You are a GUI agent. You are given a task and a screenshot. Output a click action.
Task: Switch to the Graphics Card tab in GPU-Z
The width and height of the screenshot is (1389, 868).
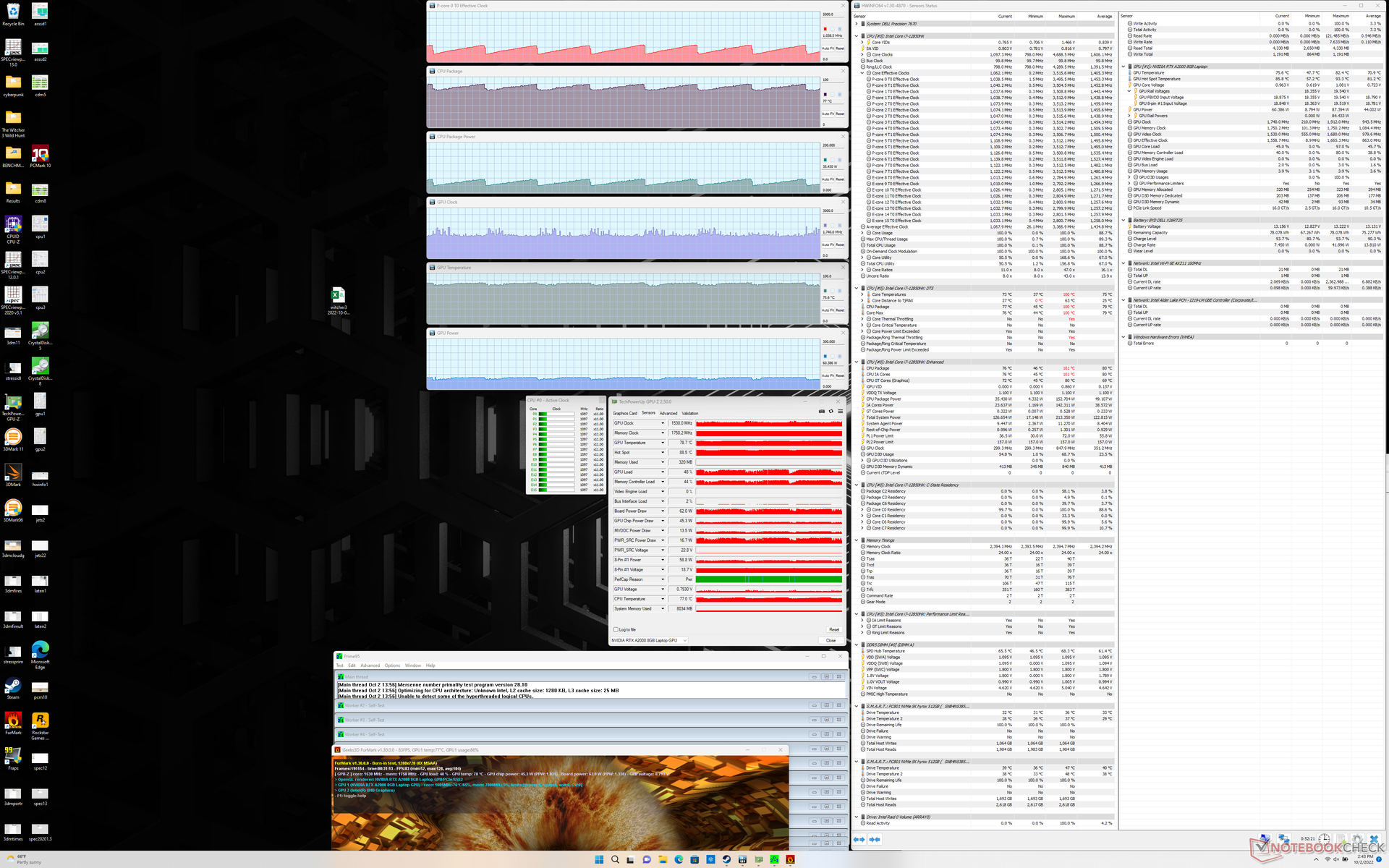[624, 413]
